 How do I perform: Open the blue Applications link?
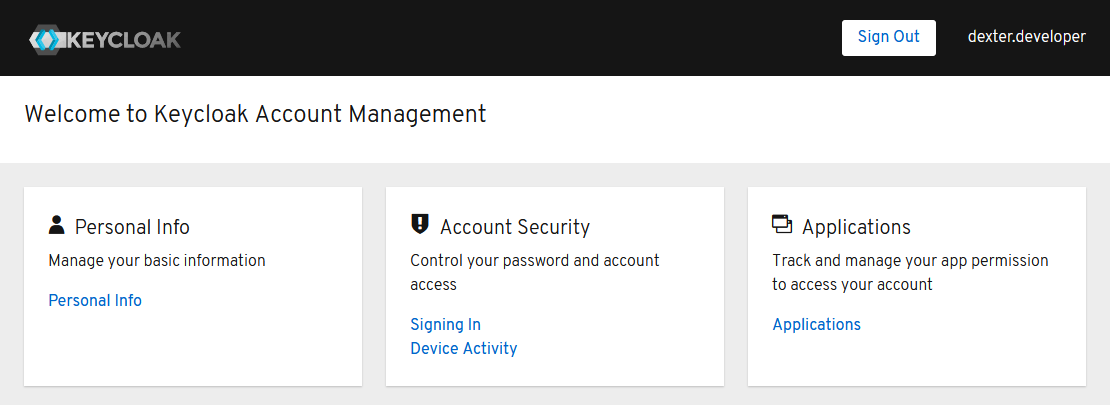click(816, 324)
